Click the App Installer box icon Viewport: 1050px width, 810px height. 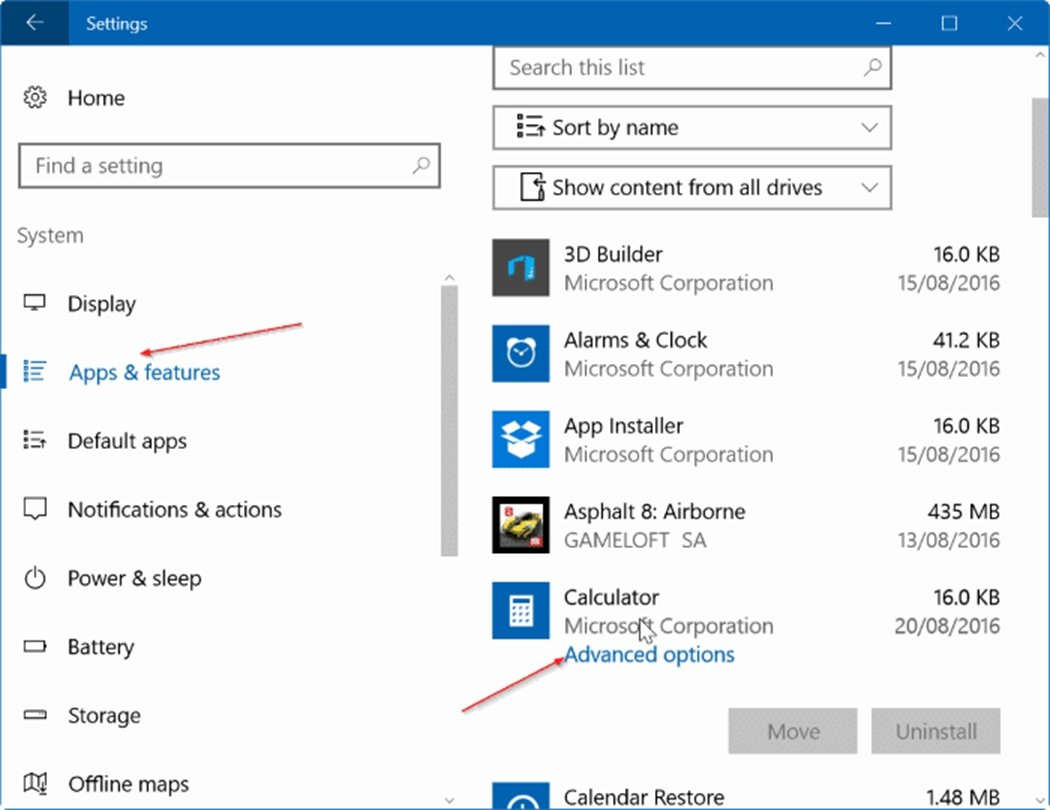(521, 440)
